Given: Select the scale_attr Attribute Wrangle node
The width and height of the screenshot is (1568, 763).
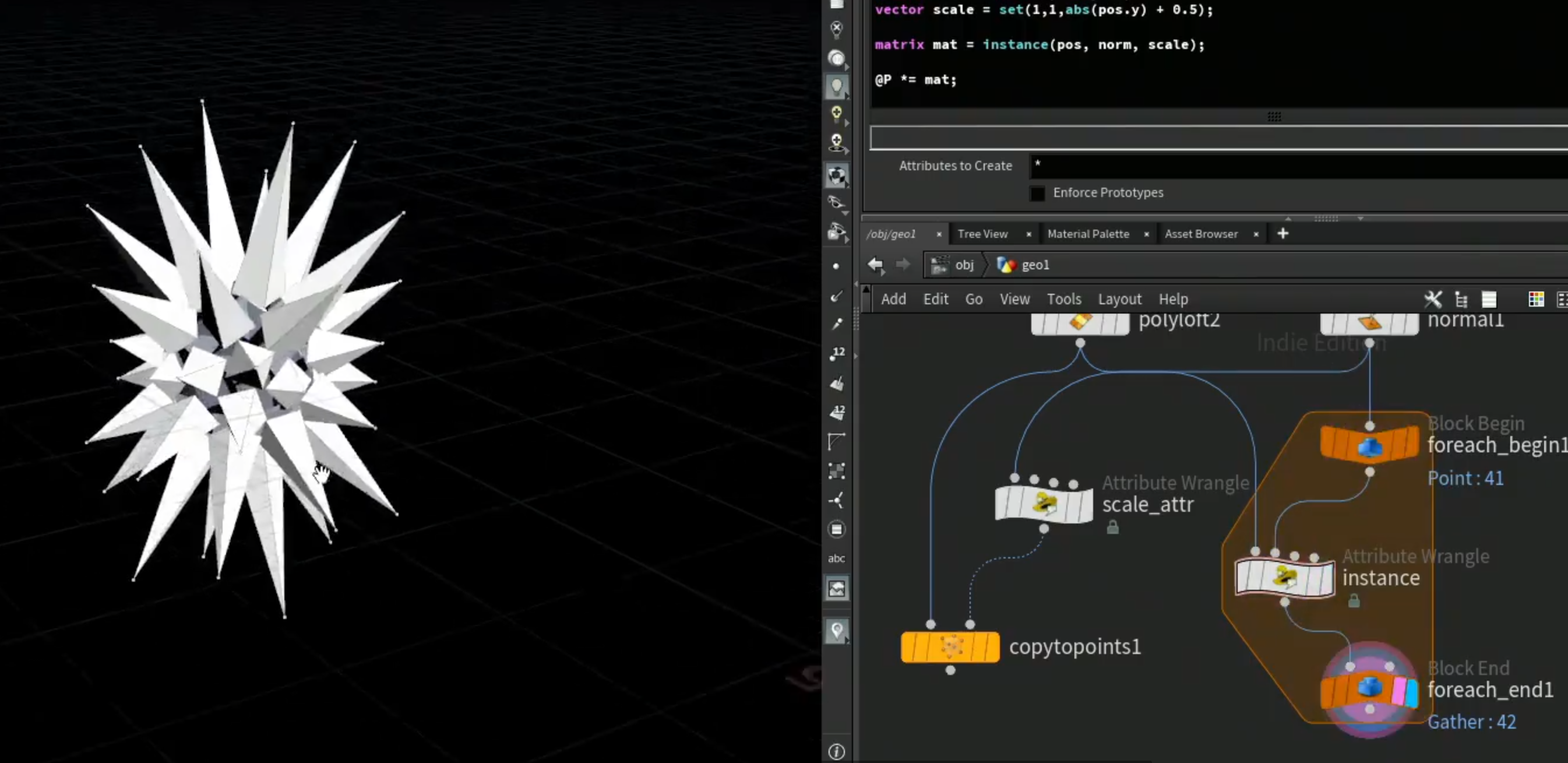Looking at the screenshot, I should [x=1044, y=504].
